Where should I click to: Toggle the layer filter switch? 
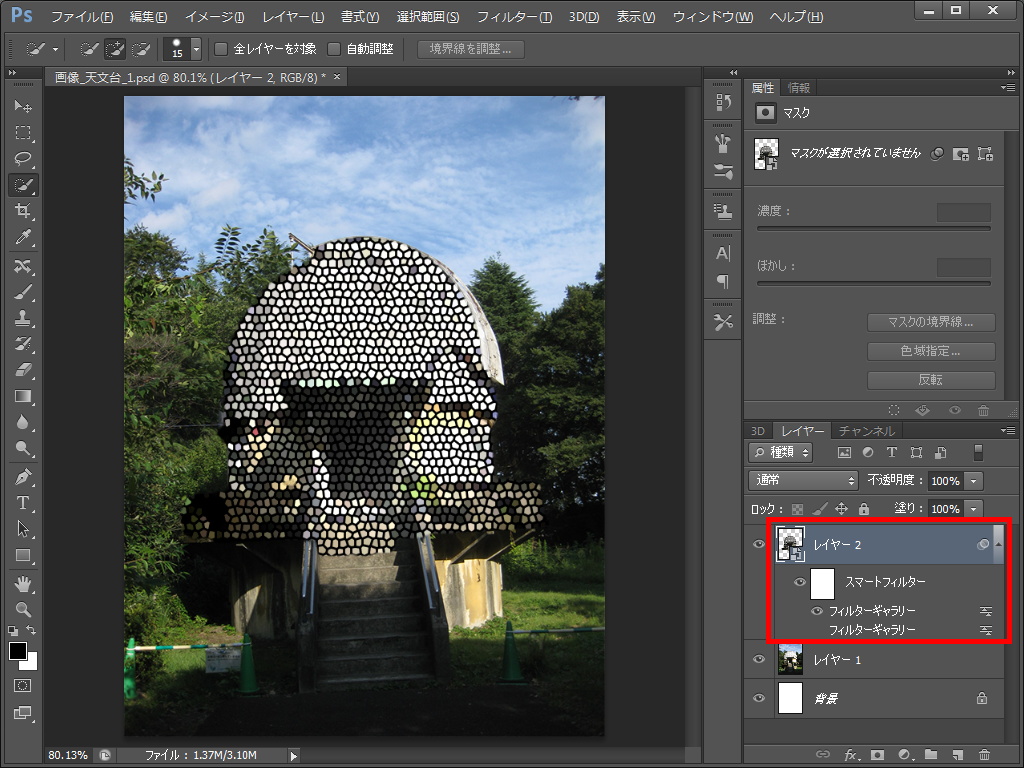(x=978, y=452)
